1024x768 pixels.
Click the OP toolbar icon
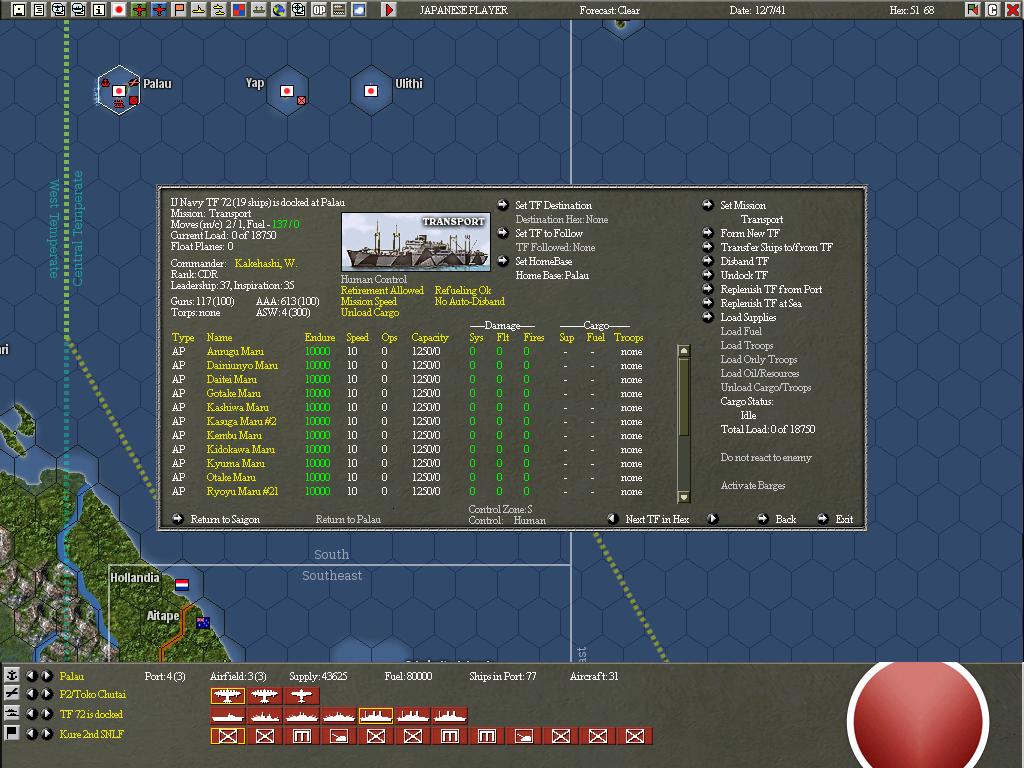(319, 10)
